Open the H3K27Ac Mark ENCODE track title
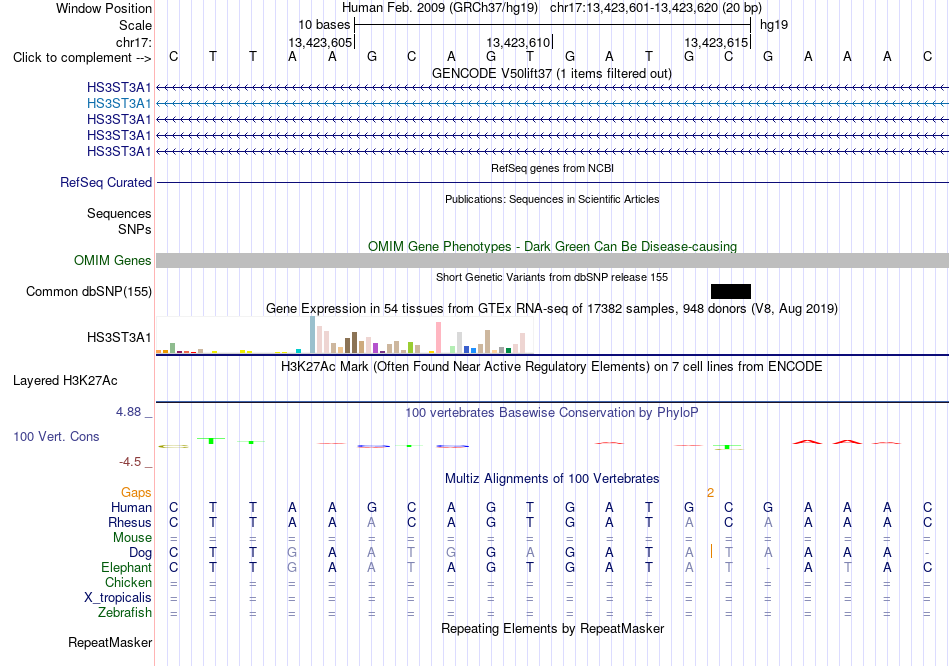 (x=551, y=367)
